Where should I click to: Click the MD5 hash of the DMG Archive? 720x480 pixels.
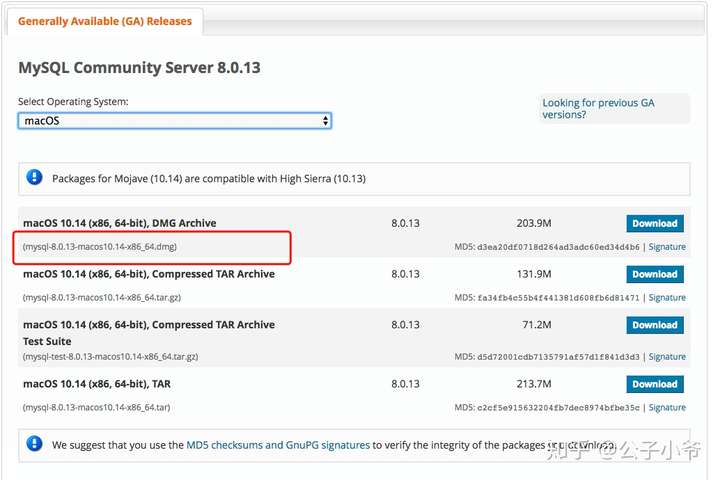pyautogui.click(x=558, y=247)
